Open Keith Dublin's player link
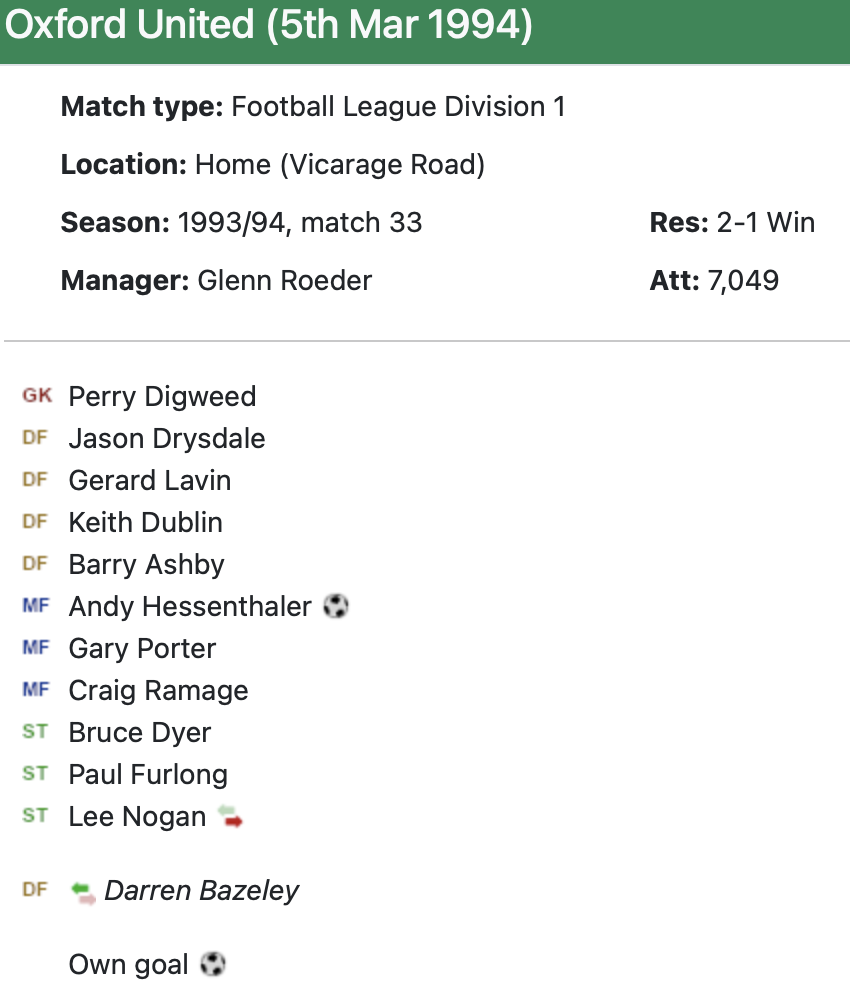Image resolution: width=850 pixels, height=994 pixels. click(145, 522)
